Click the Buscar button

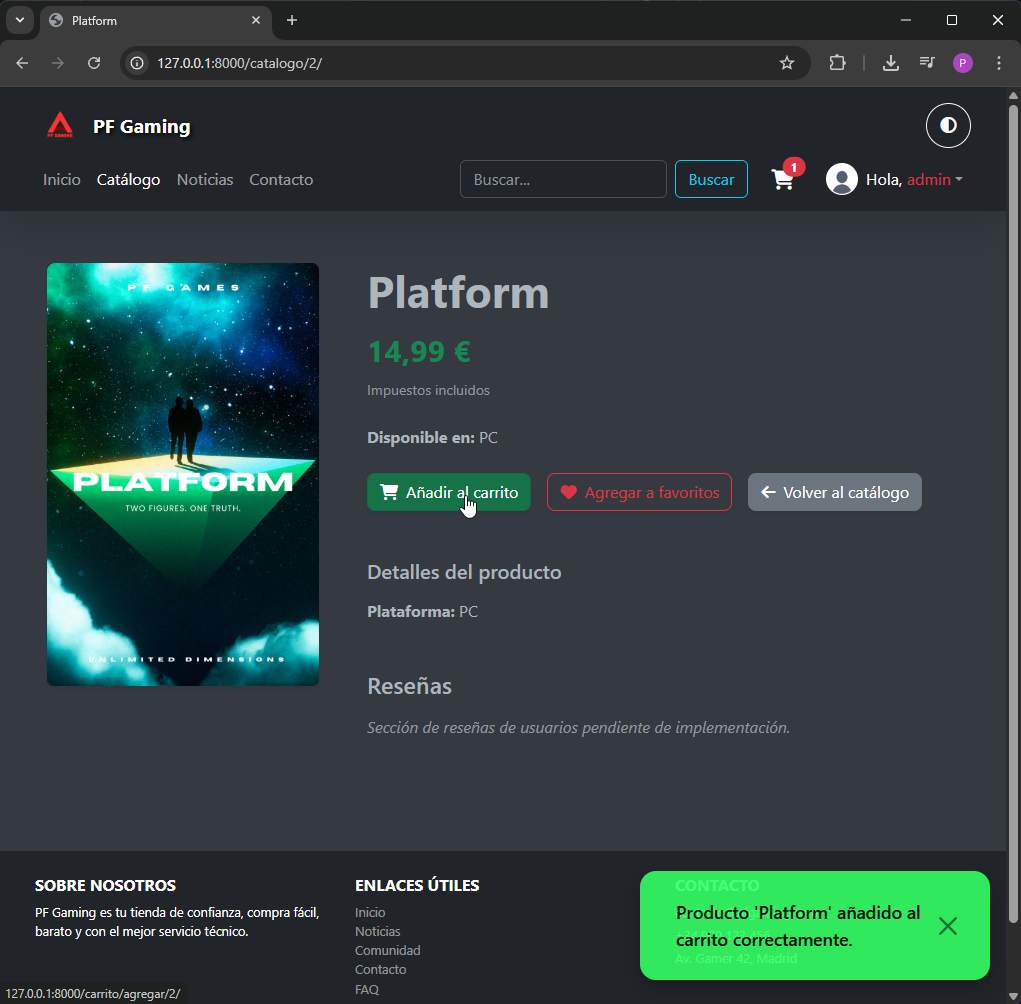click(711, 179)
